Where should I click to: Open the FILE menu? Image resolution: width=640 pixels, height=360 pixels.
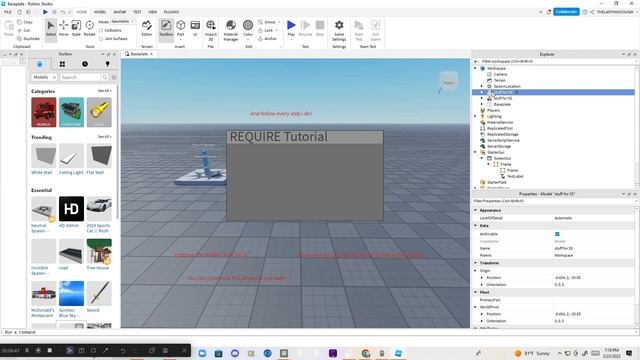point(8,12)
